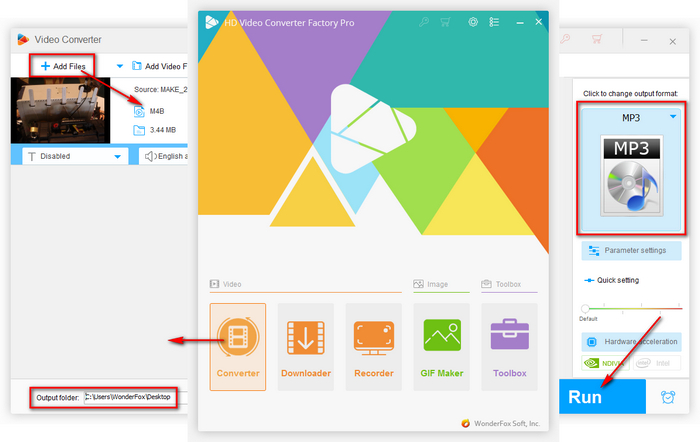Open the menu list icon in title bar

(x=494, y=22)
